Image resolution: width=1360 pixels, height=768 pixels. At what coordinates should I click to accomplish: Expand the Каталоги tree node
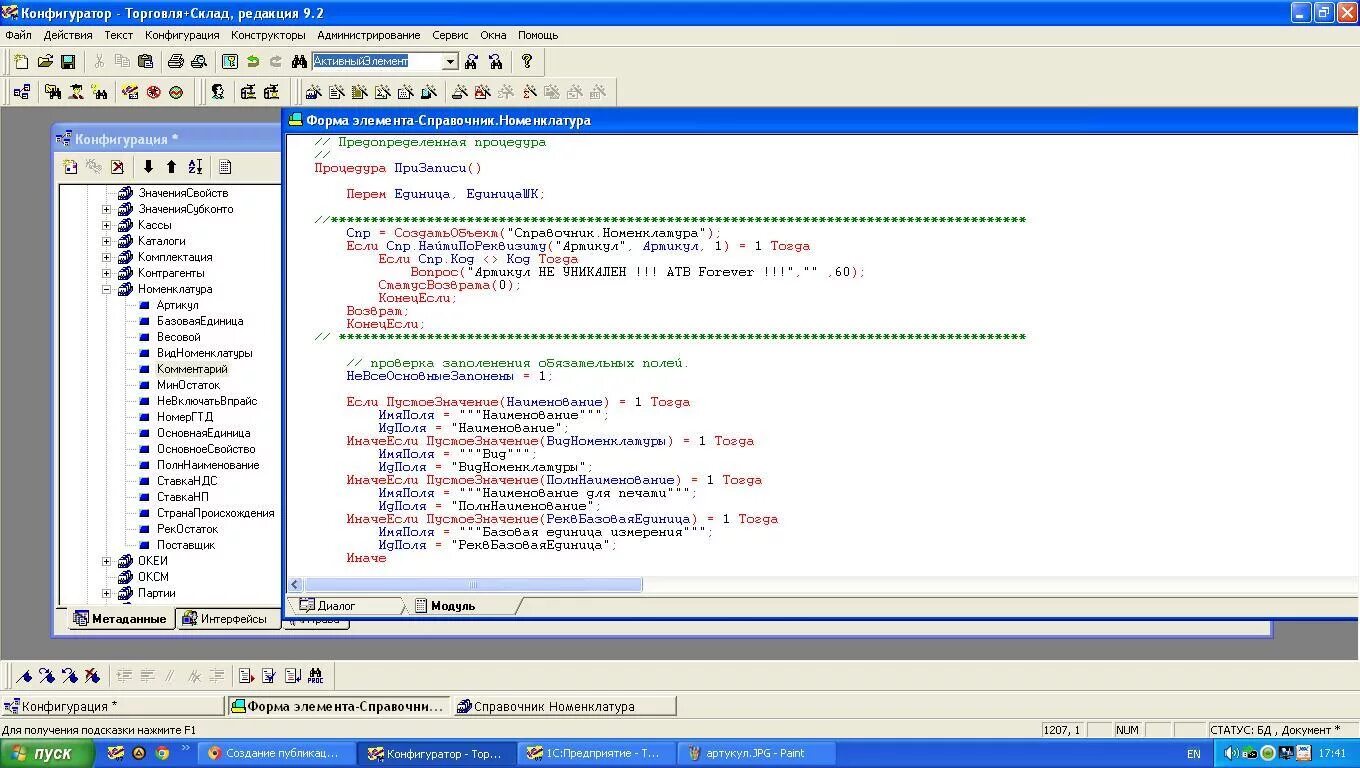click(107, 241)
